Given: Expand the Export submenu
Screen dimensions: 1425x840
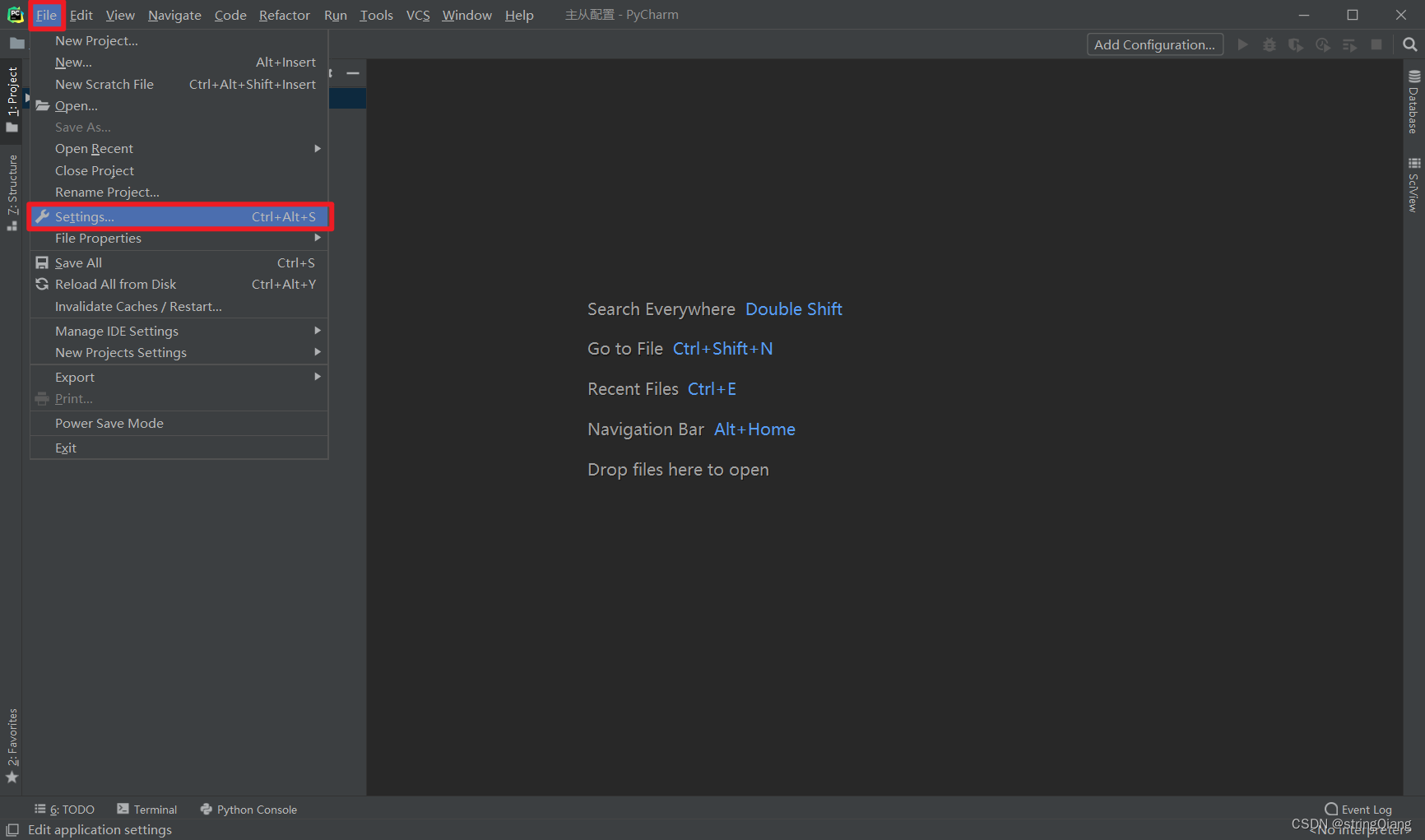Looking at the screenshot, I should [179, 377].
